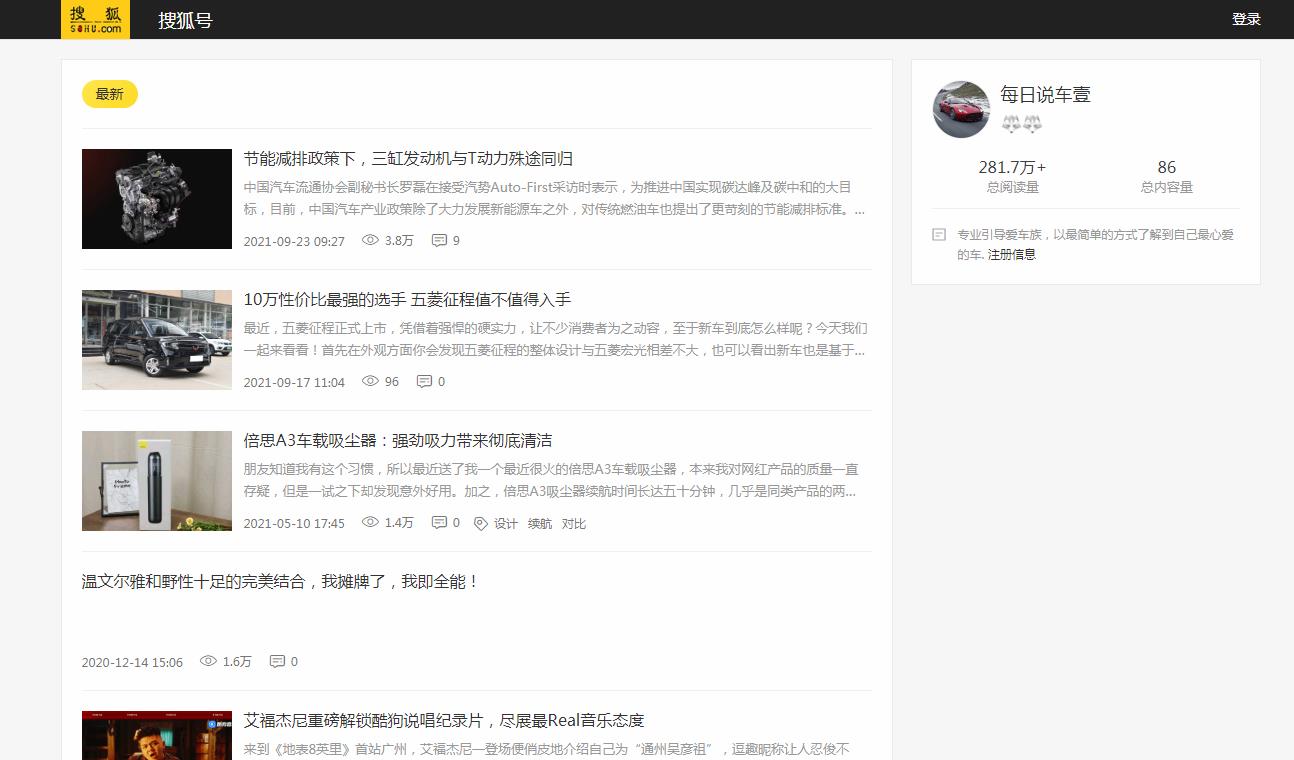This screenshot has height=760, width=1294.
Task: Click the author name 每日说车壹
Action: coord(1045,95)
